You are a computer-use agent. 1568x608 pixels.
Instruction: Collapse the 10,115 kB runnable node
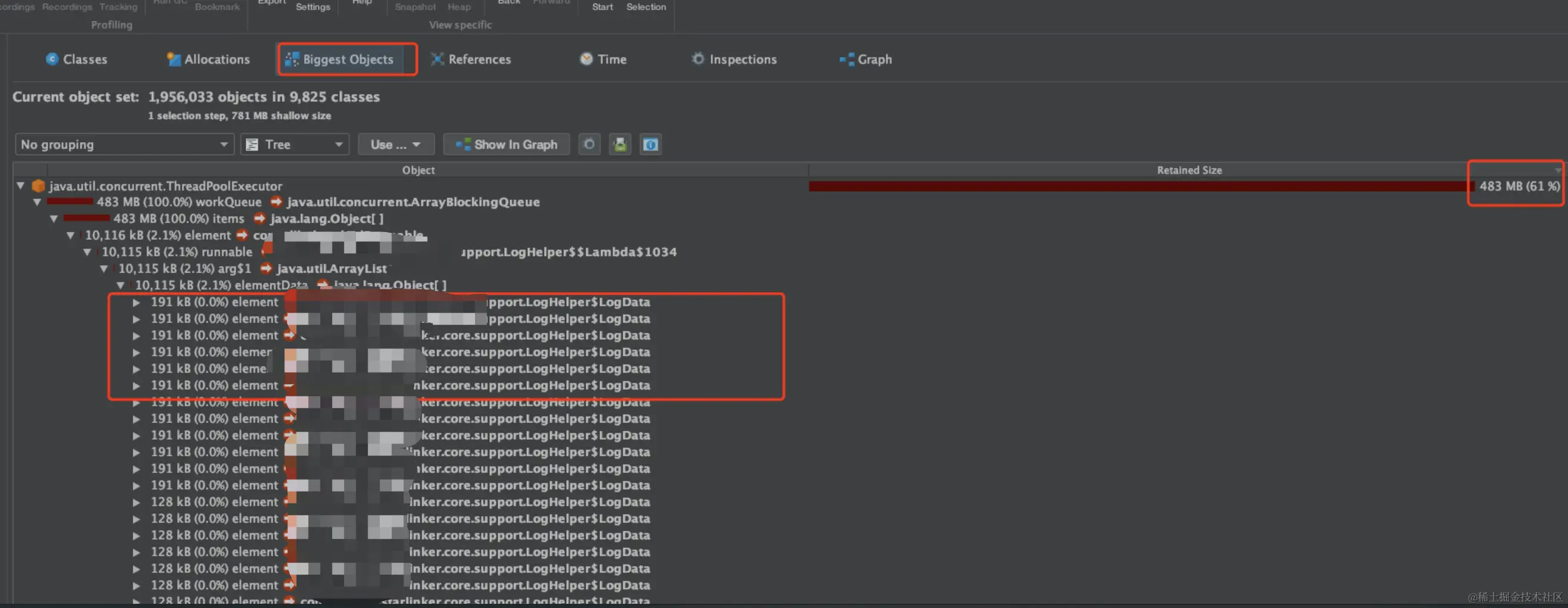point(87,252)
